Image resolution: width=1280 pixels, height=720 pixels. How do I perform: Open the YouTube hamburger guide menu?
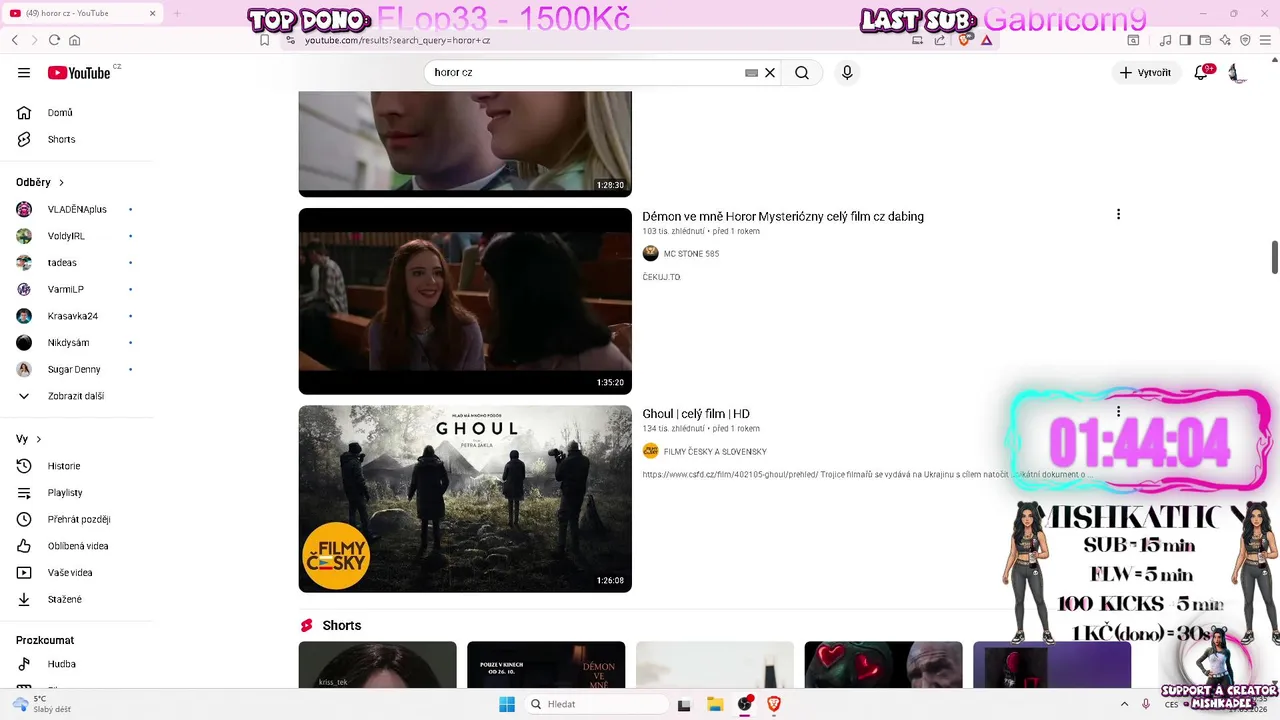24,72
